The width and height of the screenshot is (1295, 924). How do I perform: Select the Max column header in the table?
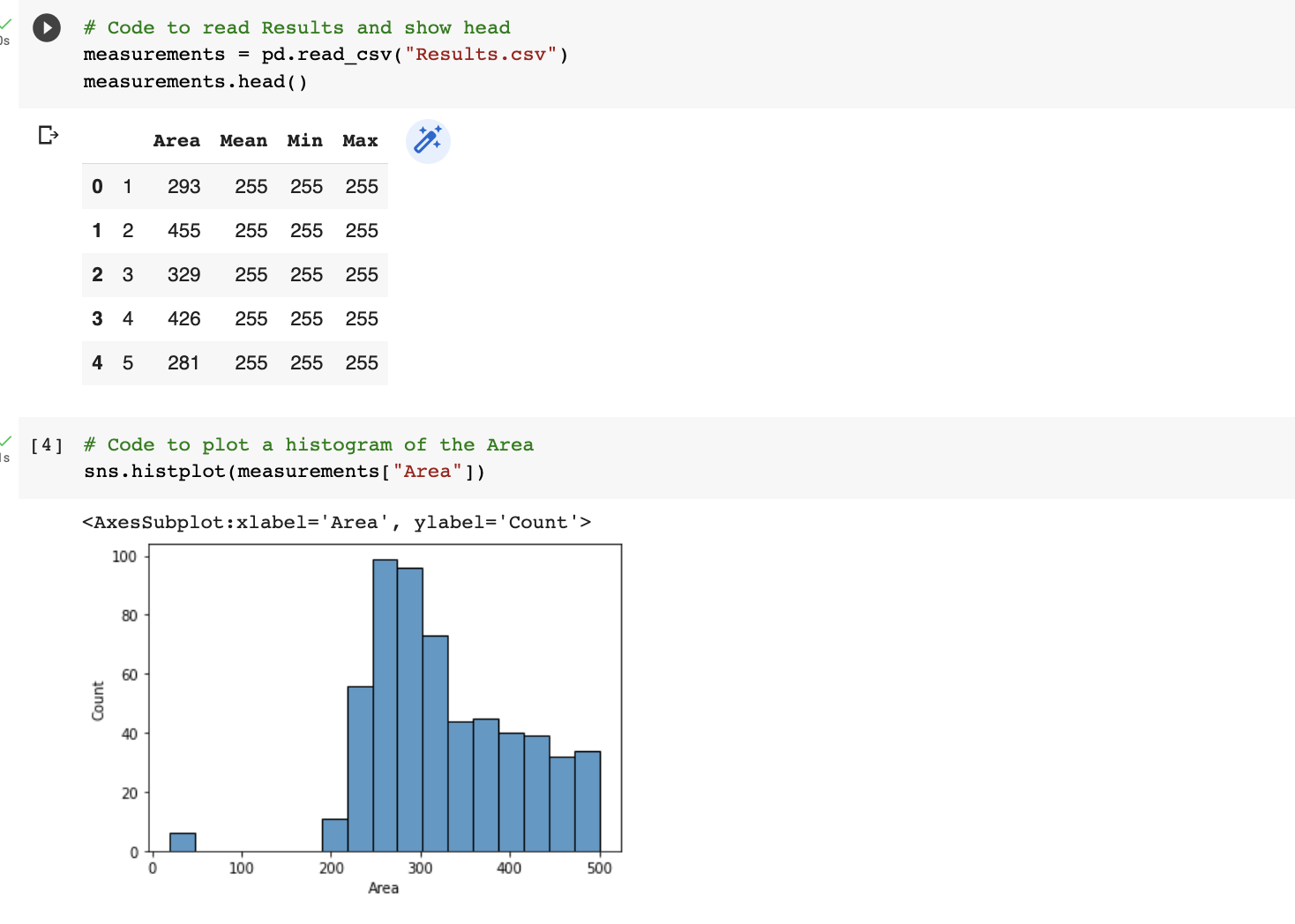pos(360,140)
